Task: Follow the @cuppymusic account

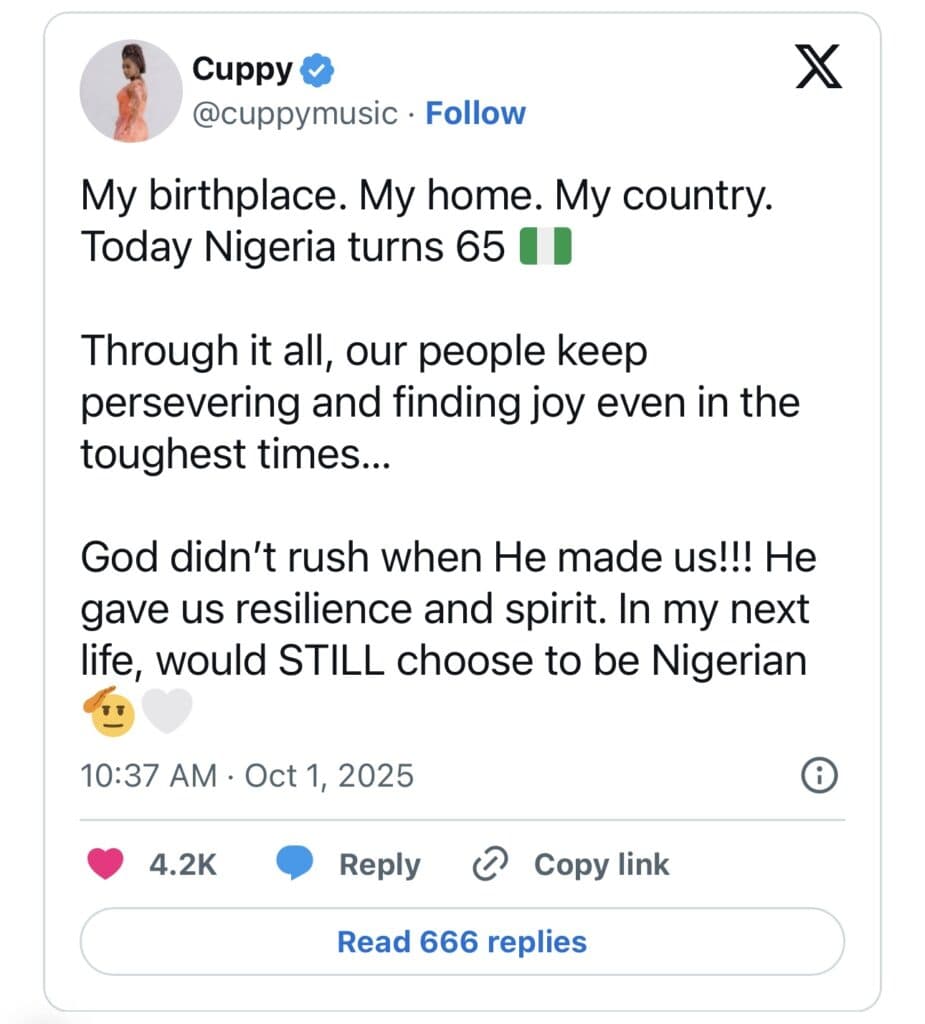Action: pos(475,113)
